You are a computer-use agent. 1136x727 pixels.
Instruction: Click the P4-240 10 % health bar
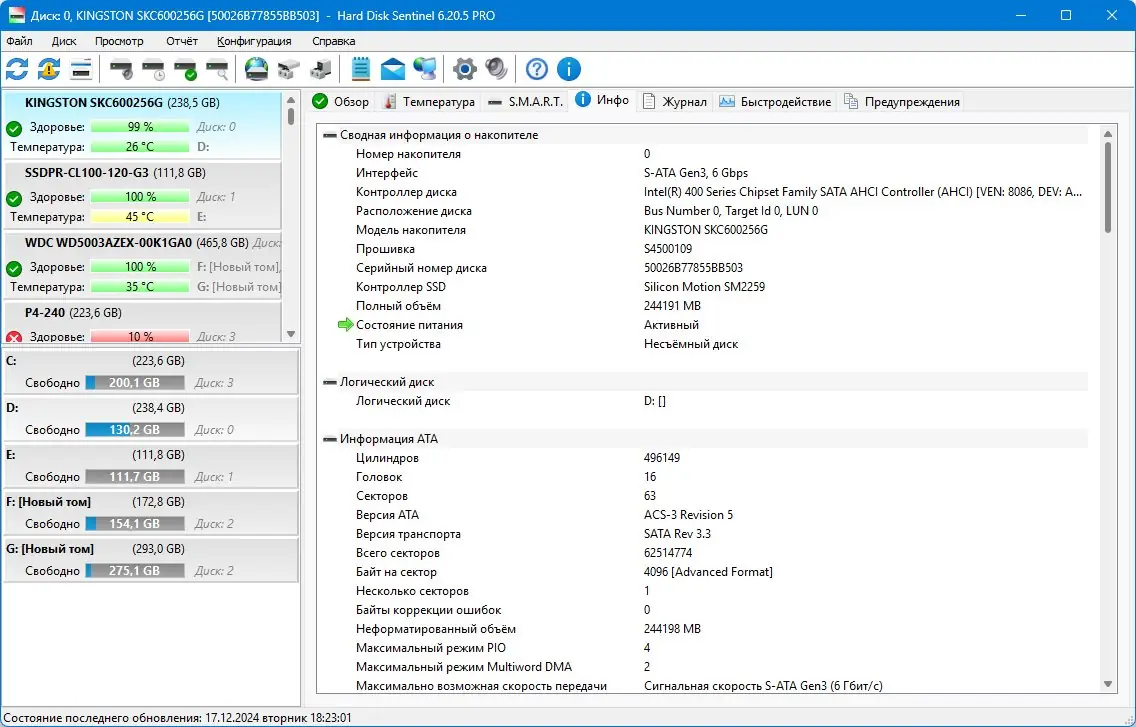coord(140,336)
